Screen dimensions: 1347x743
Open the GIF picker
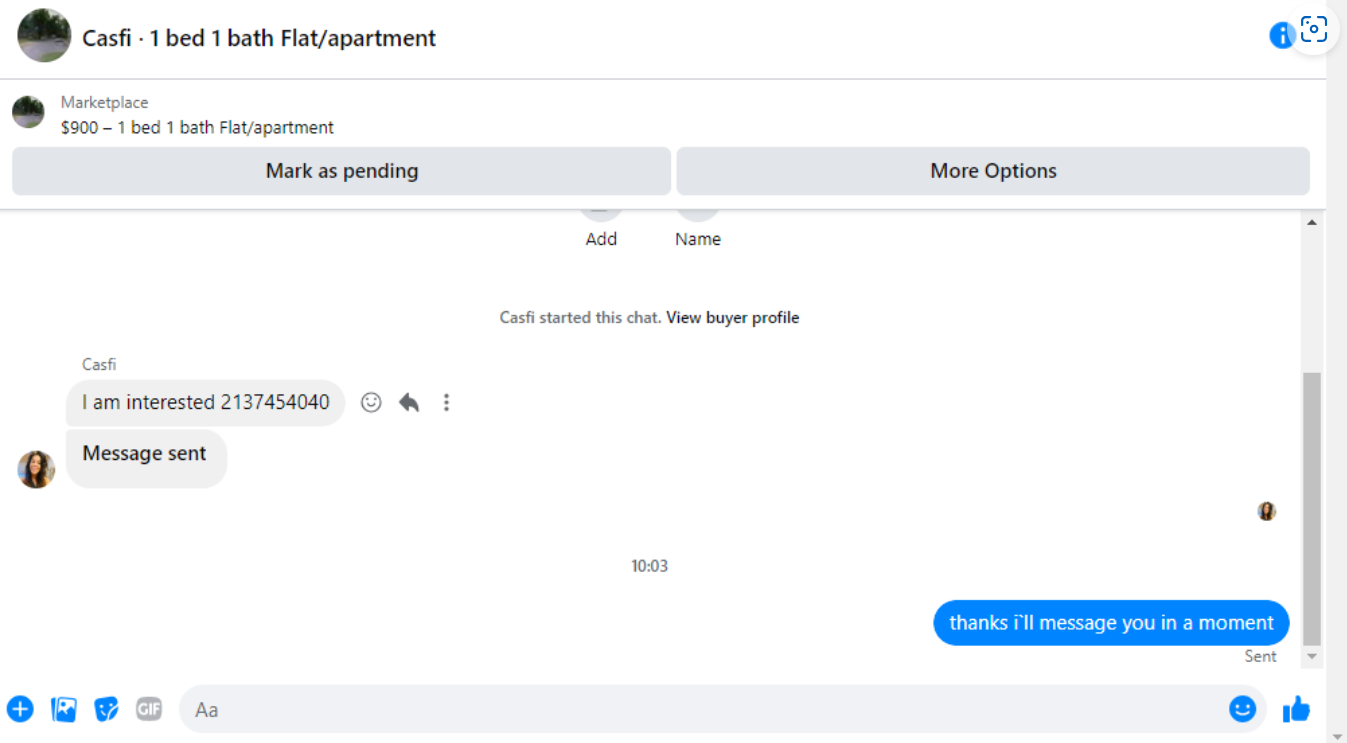point(149,709)
